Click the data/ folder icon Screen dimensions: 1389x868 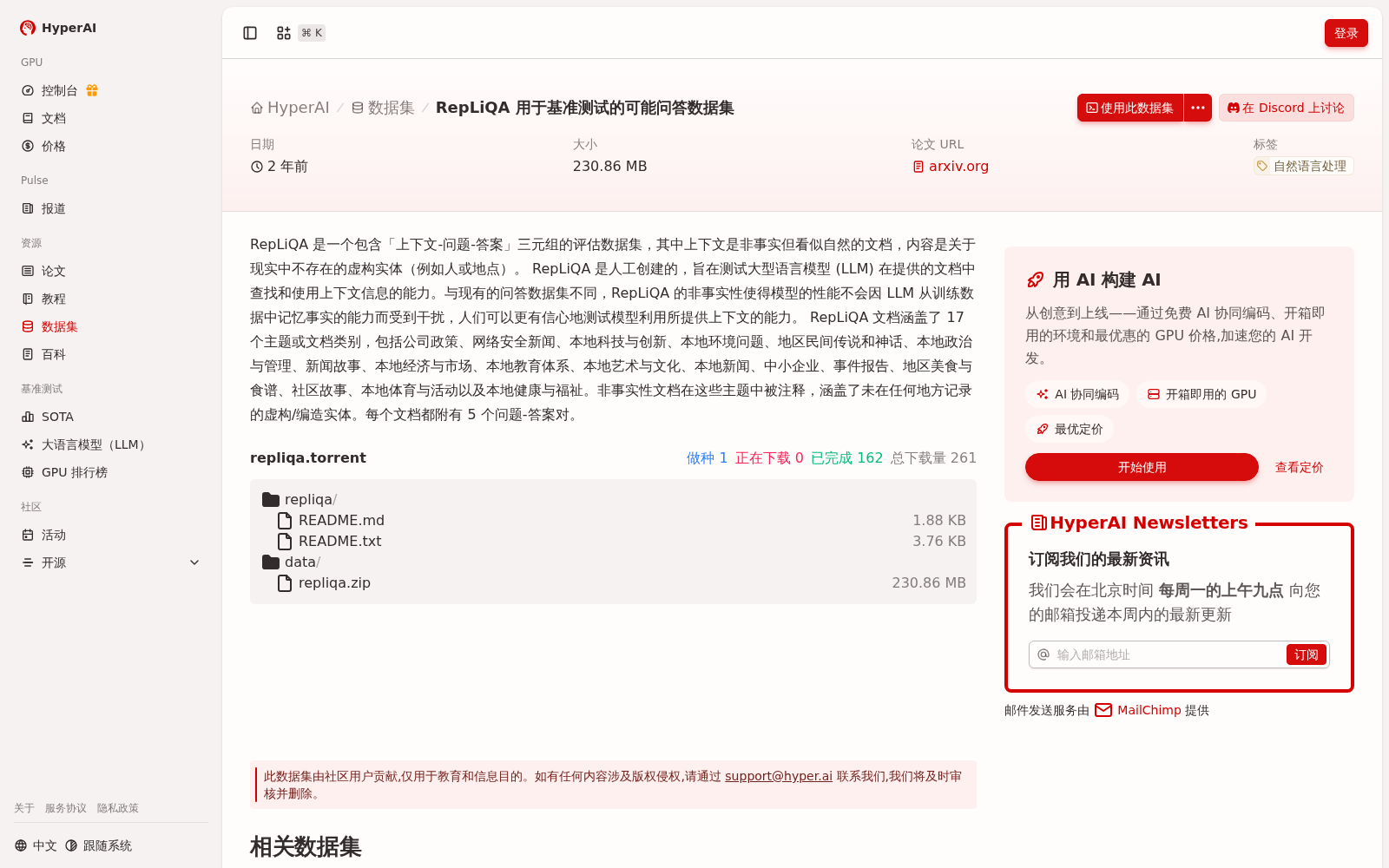click(271, 562)
